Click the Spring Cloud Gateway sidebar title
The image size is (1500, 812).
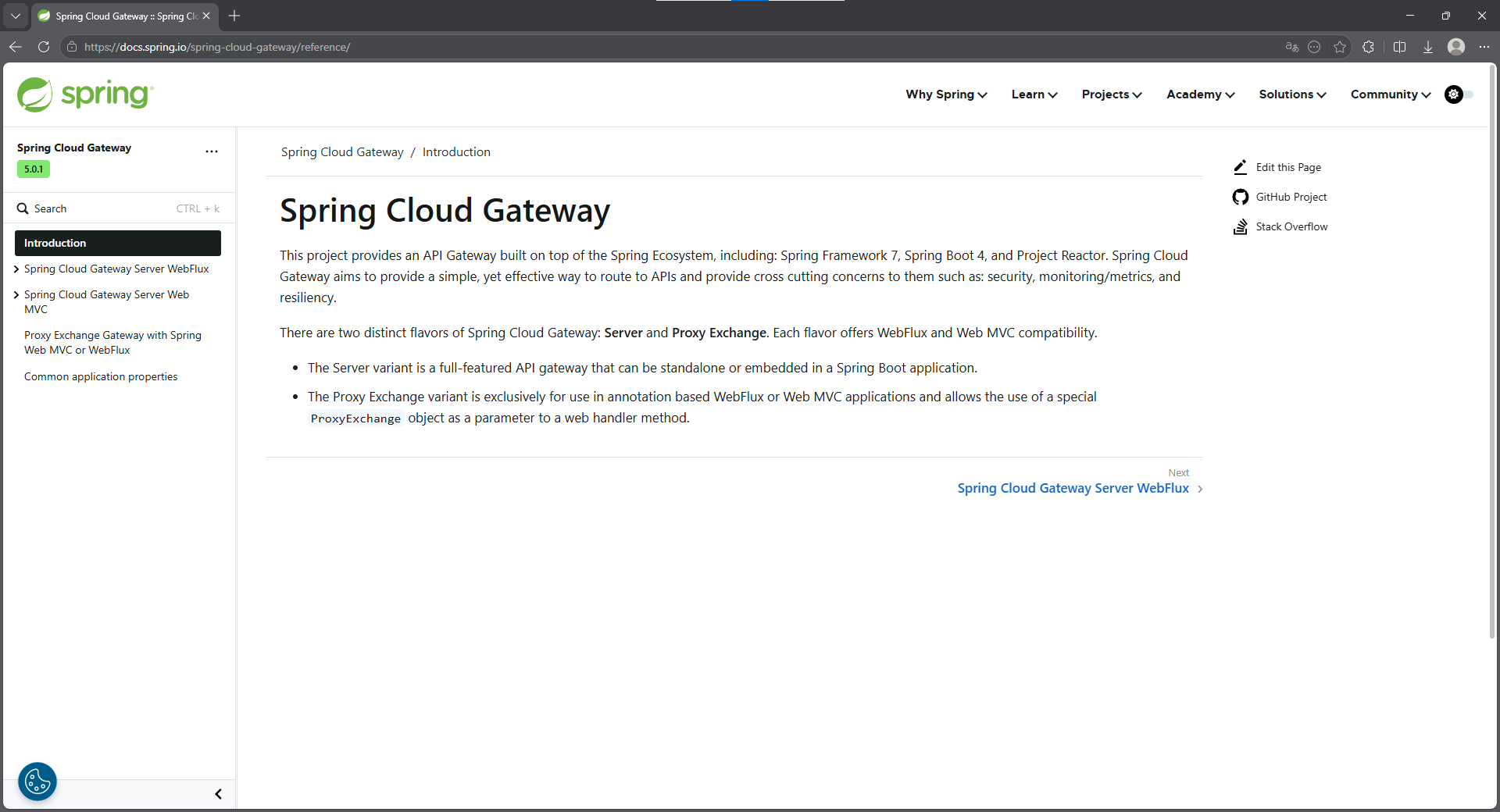tap(74, 148)
